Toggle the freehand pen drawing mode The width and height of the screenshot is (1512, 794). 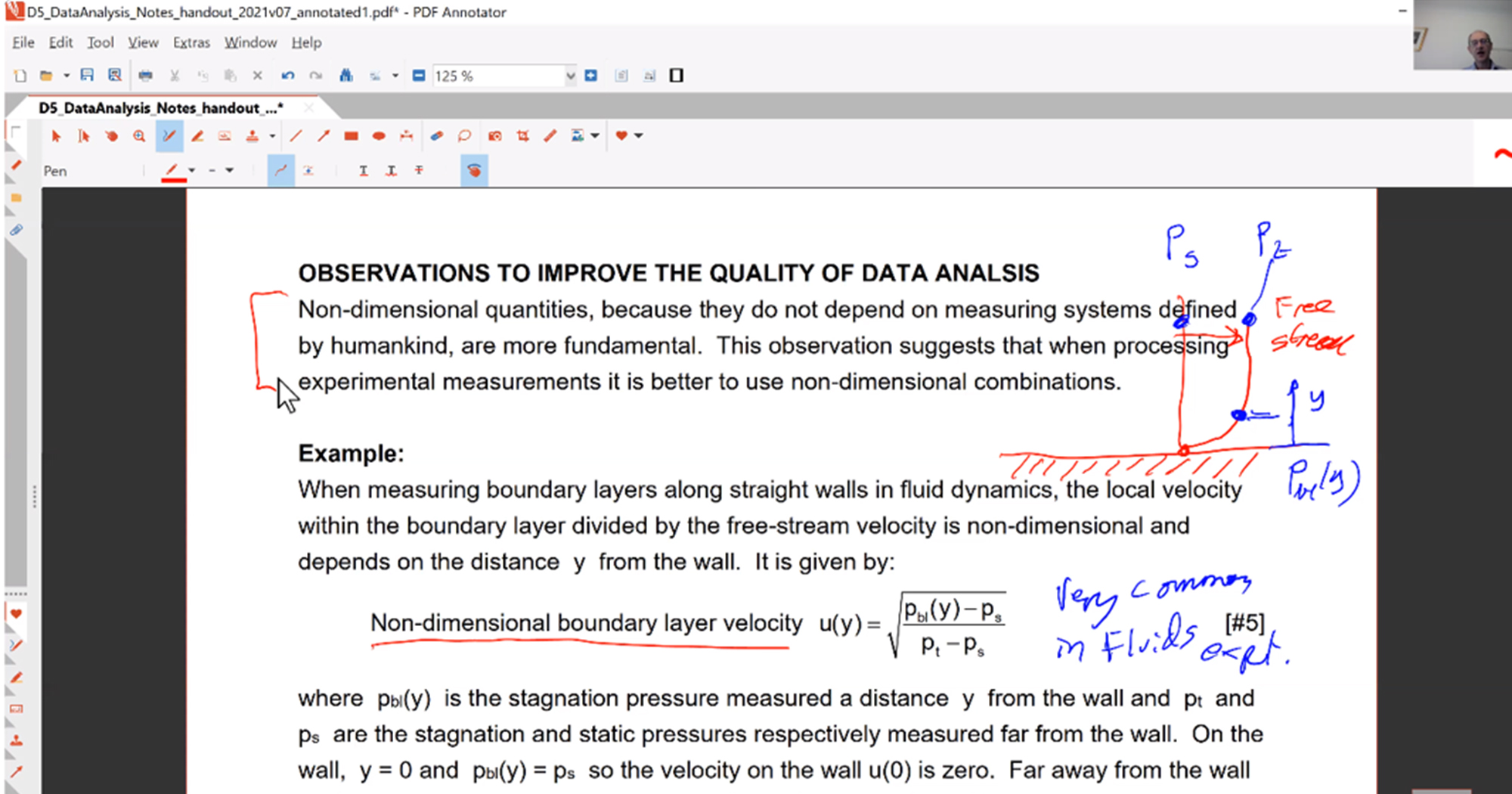[x=280, y=171]
